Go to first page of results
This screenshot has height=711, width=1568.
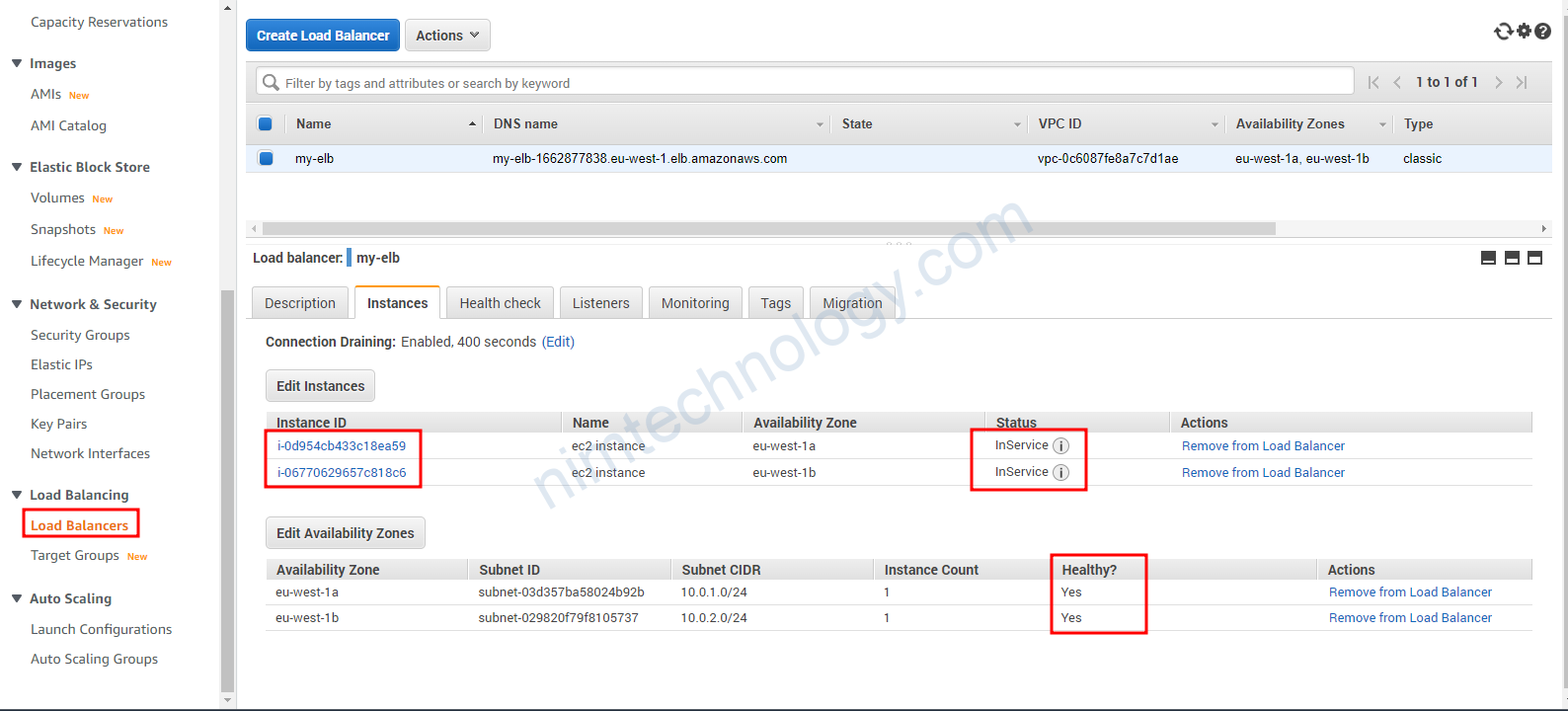(1373, 82)
